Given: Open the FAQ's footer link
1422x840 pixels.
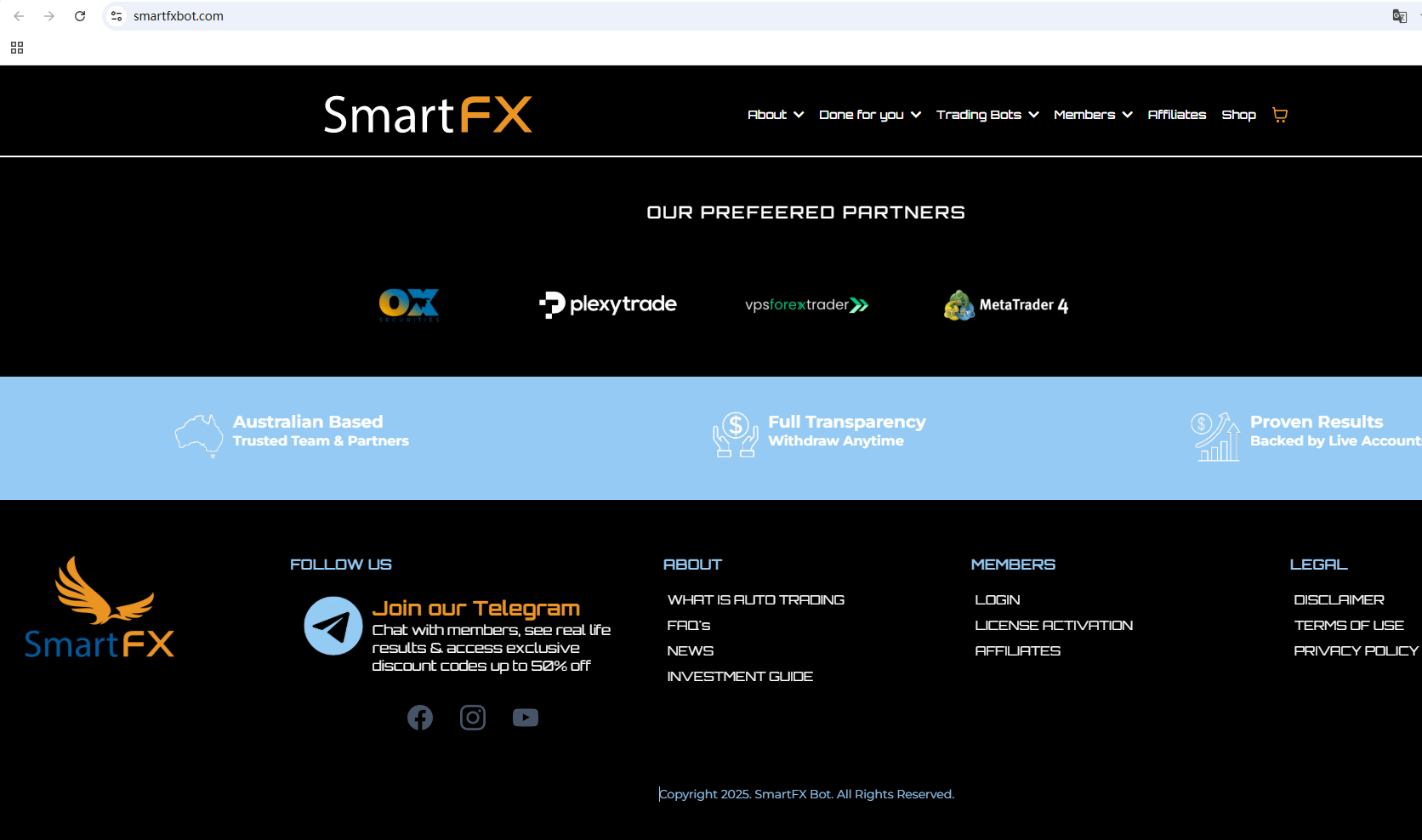Looking at the screenshot, I should tap(689, 626).
